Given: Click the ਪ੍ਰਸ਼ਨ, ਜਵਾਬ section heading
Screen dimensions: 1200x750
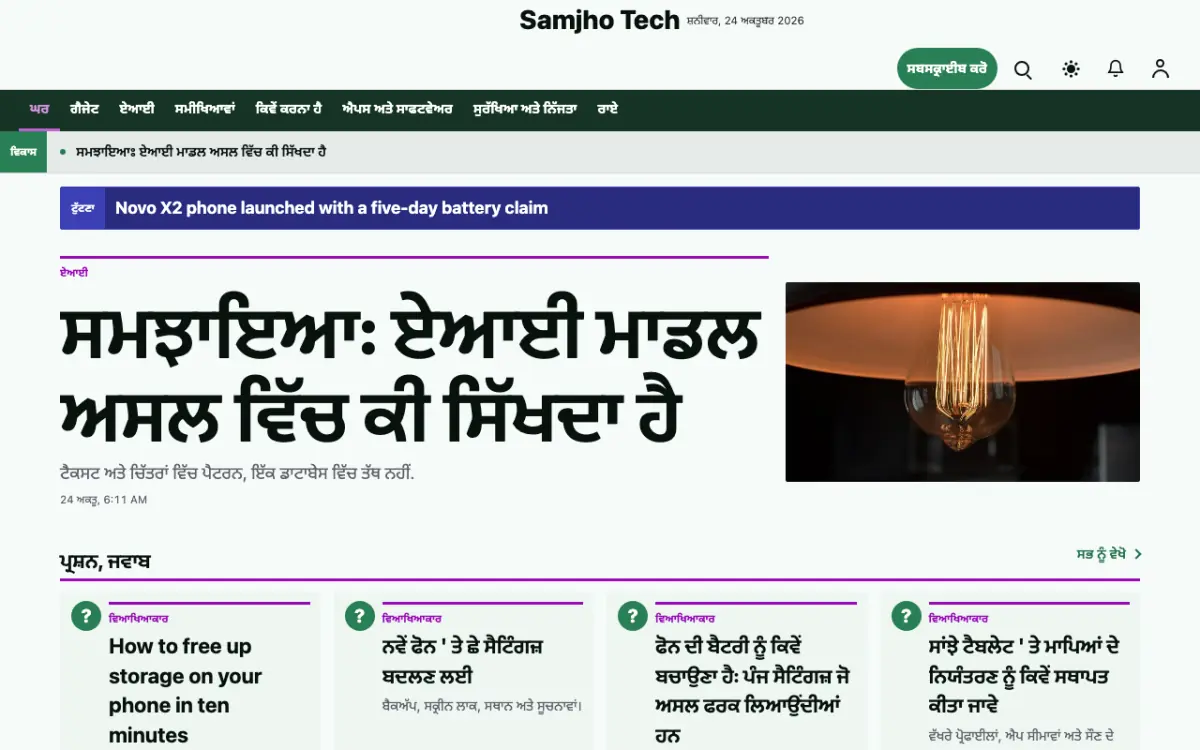Looking at the screenshot, I should [x=105, y=562].
